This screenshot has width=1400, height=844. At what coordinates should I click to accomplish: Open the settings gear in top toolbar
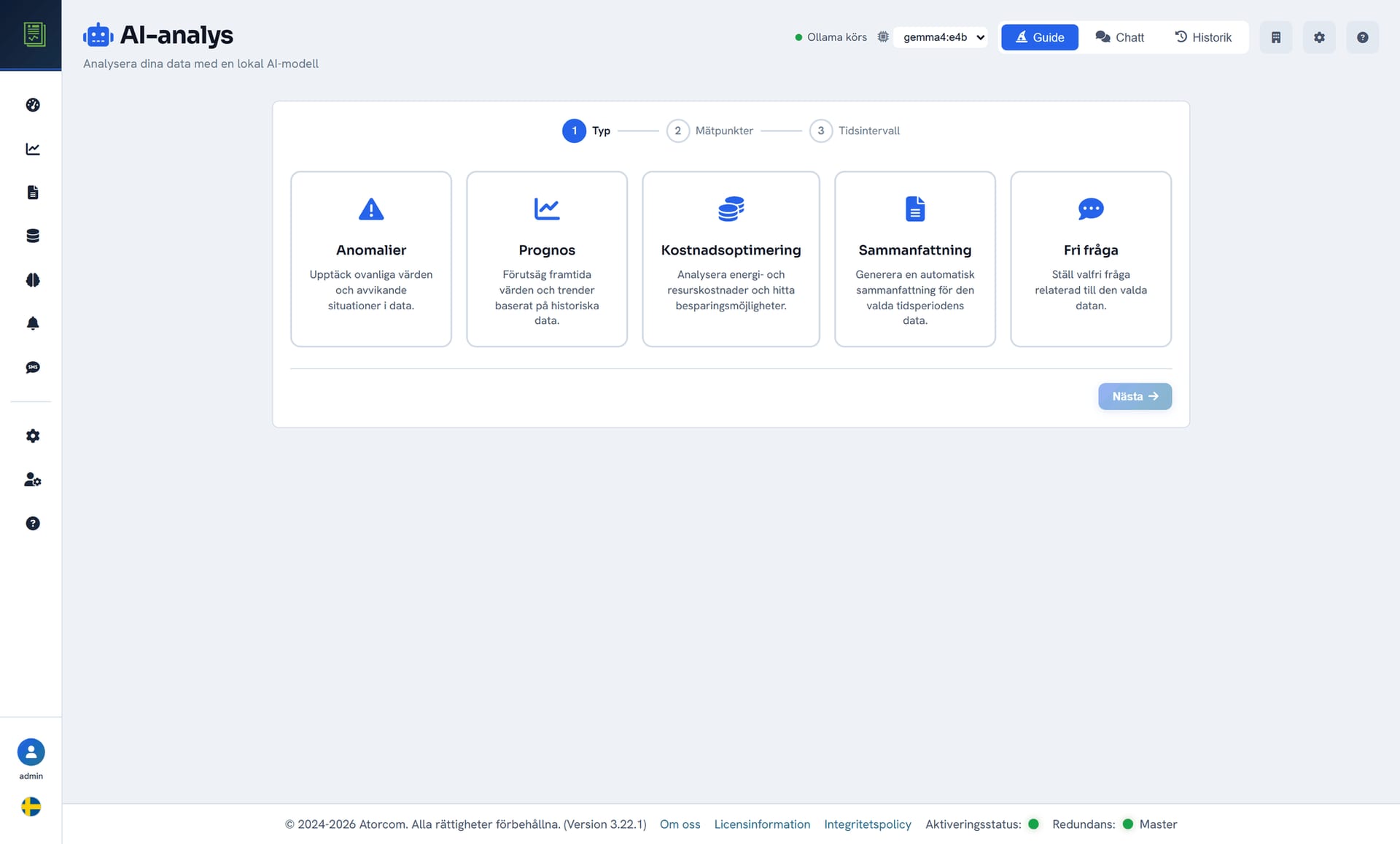point(1319,37)
